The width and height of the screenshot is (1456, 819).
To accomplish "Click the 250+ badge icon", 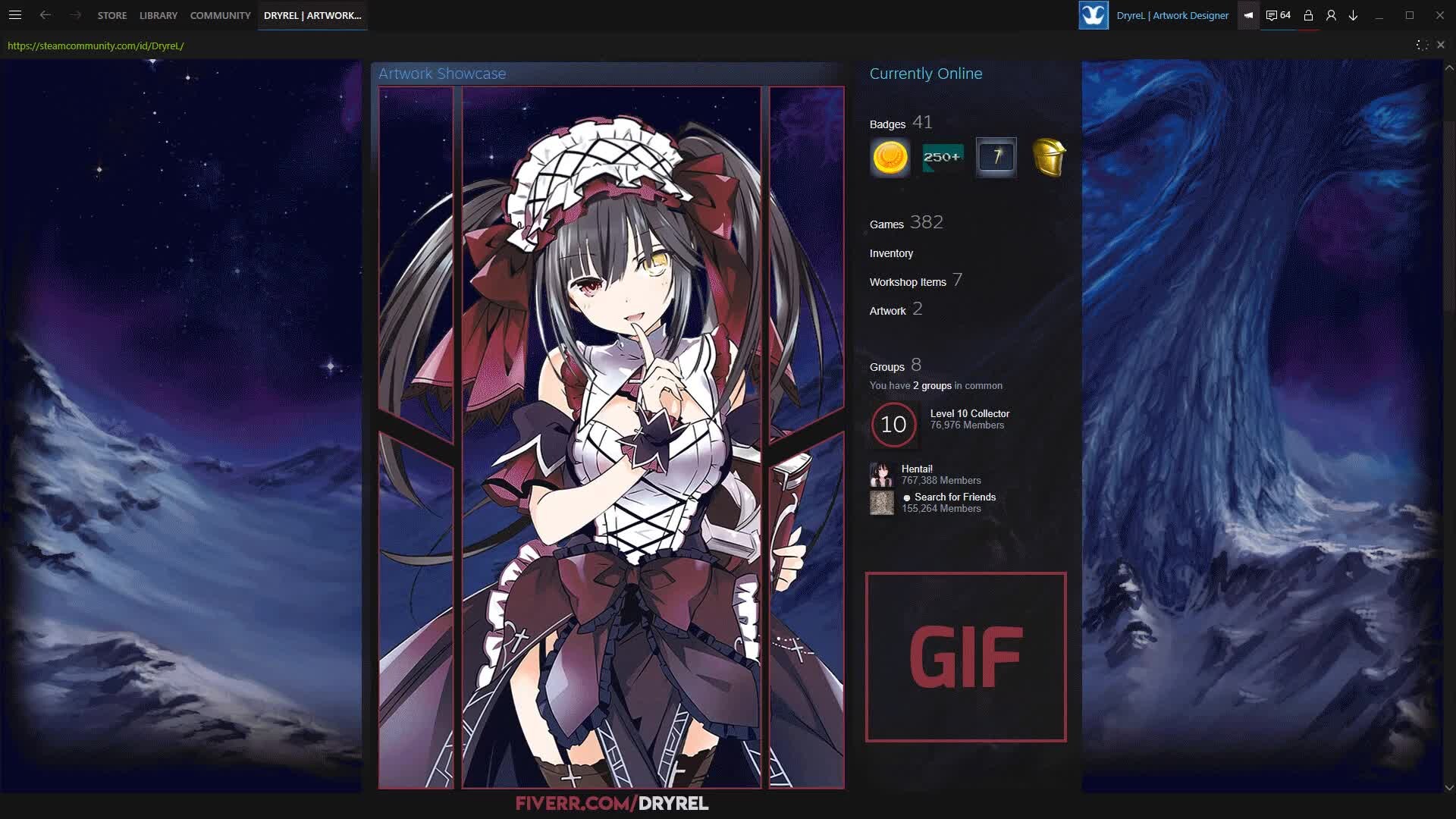I will click(x=943, y=158).
